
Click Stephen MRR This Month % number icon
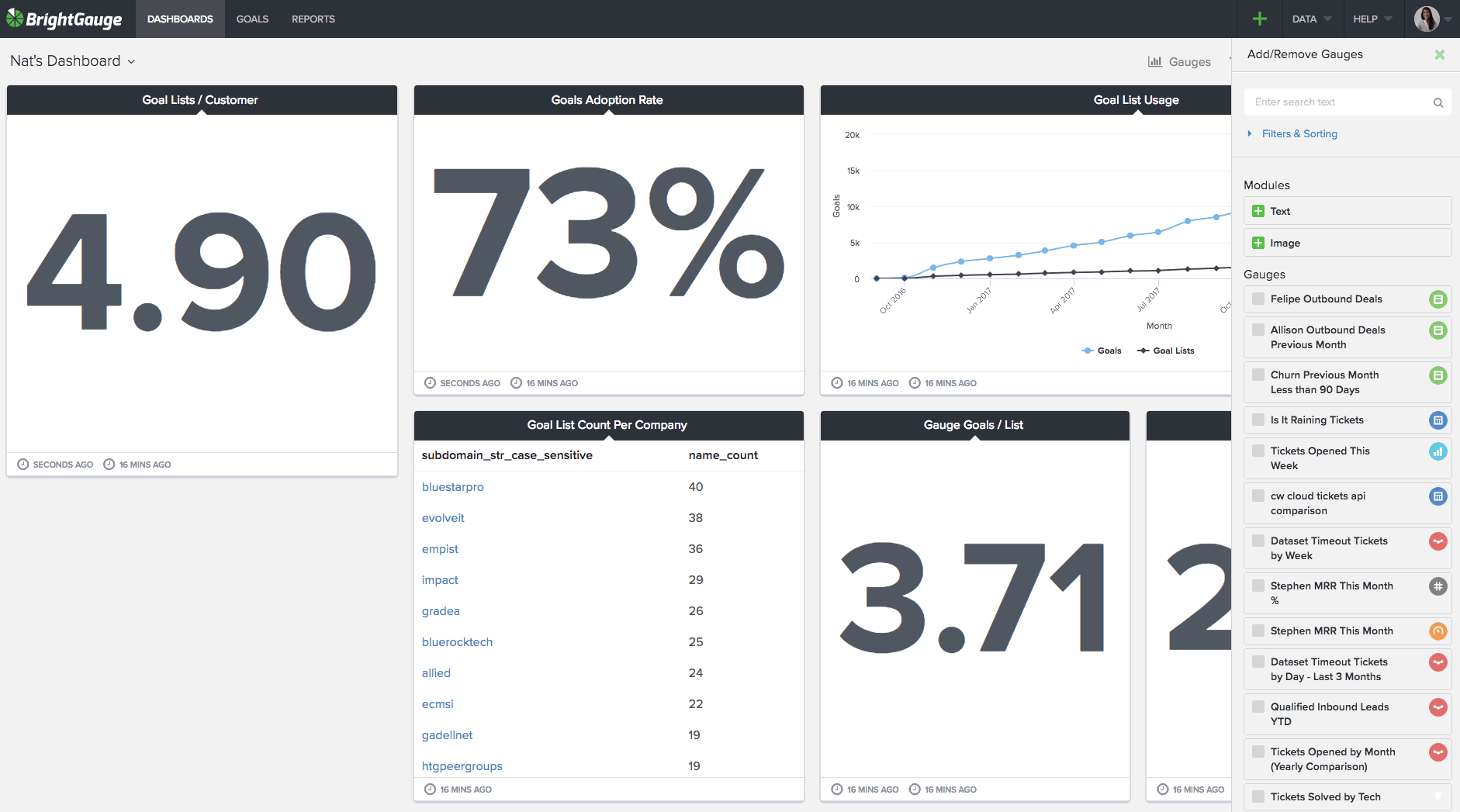1438,586
